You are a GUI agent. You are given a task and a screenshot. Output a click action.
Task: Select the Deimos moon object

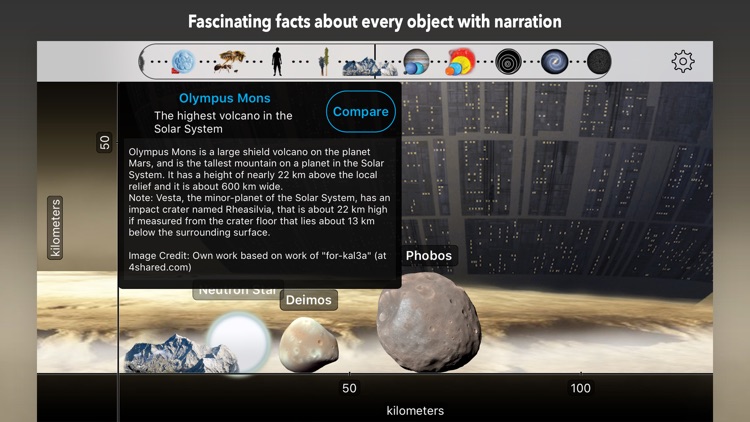(x=309, y=344)
